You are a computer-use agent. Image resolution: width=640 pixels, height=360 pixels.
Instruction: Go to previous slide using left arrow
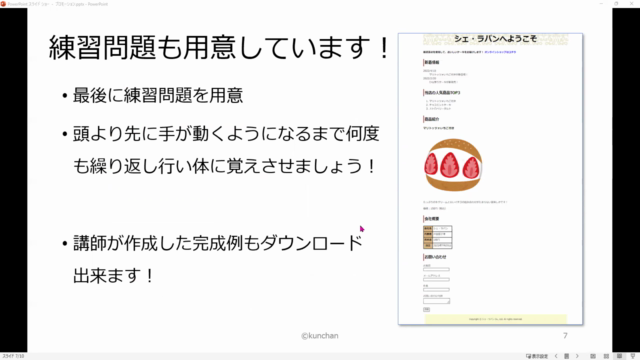click(x=556, y=356)
